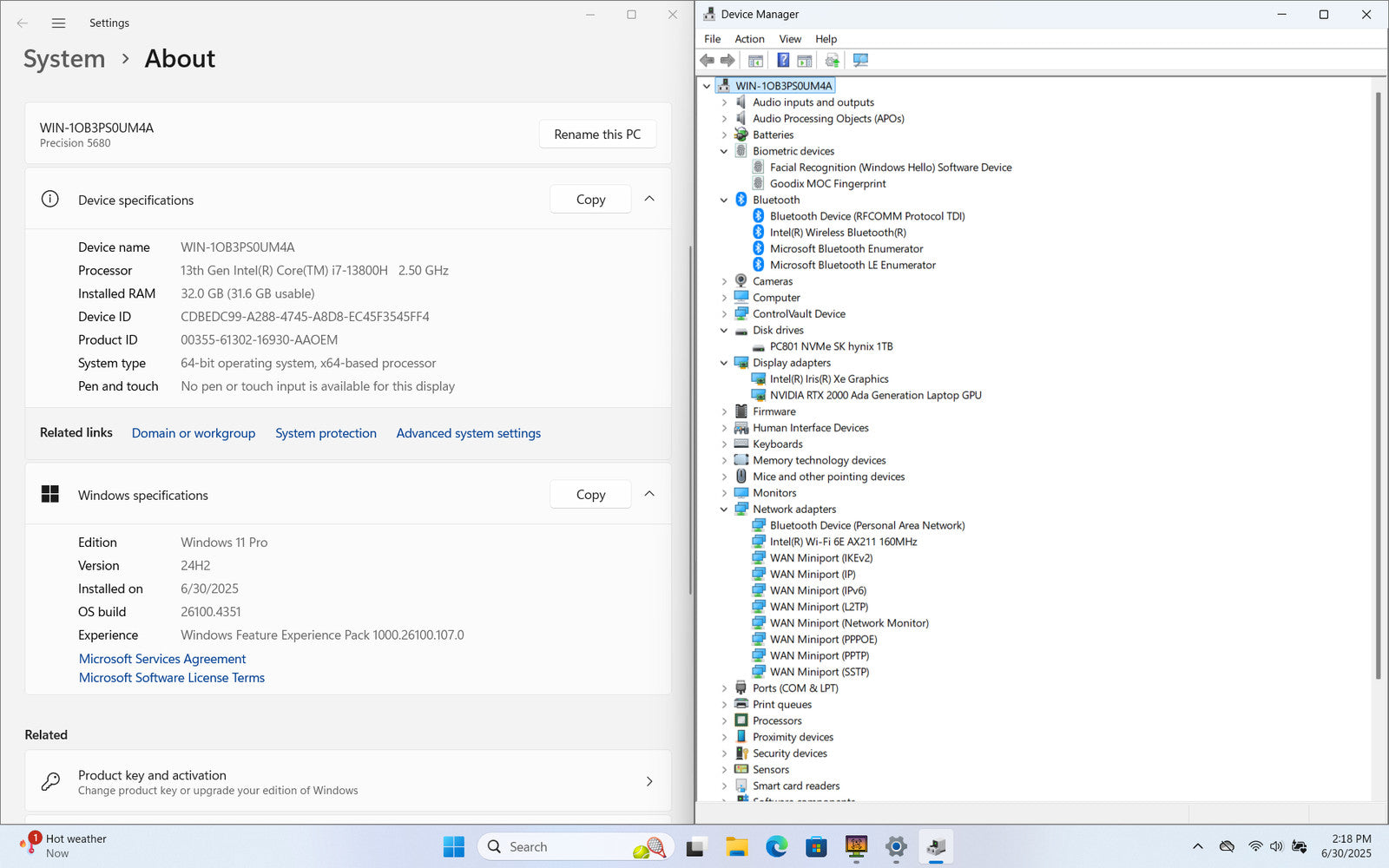Open the View menu in Device Manager
The image size is (1389, 868).
point(789,39)
